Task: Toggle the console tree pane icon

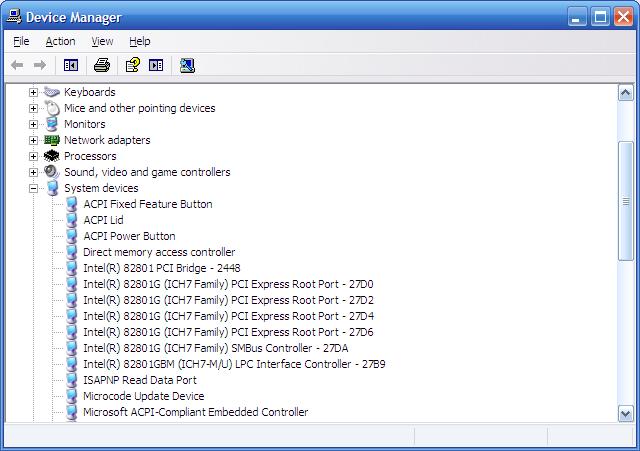Action: 71,65
